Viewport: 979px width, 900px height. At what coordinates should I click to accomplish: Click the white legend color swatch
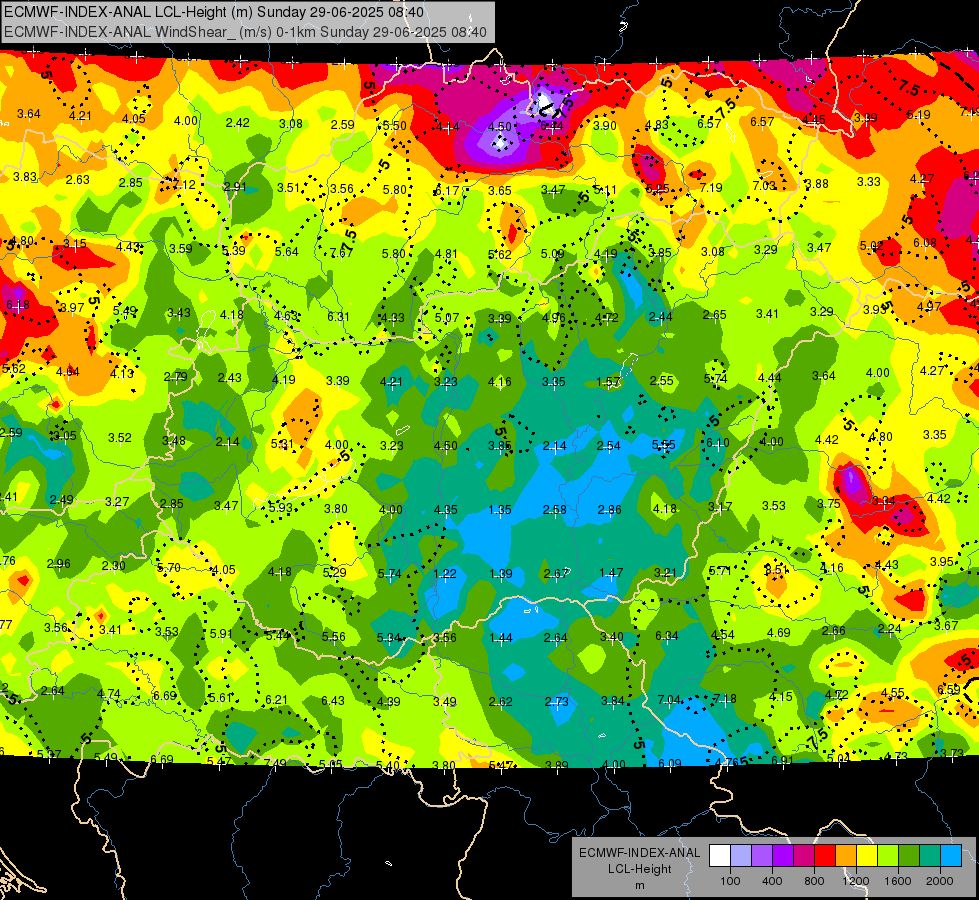[x=720, y=856]
